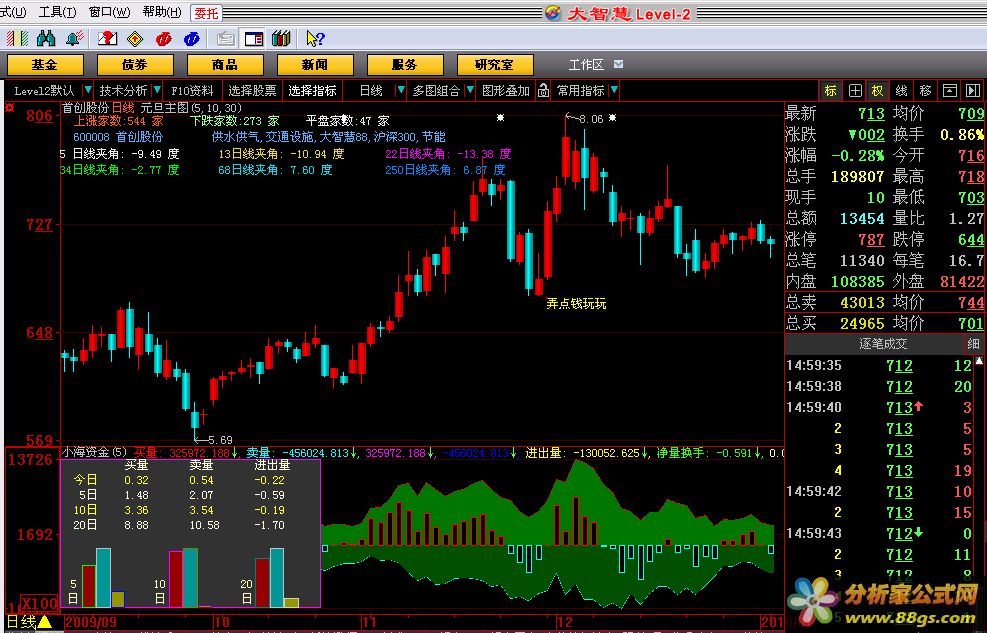
Task: Toggle the X100 scale box
Action: pyautogui.click(x=39, y=604)
